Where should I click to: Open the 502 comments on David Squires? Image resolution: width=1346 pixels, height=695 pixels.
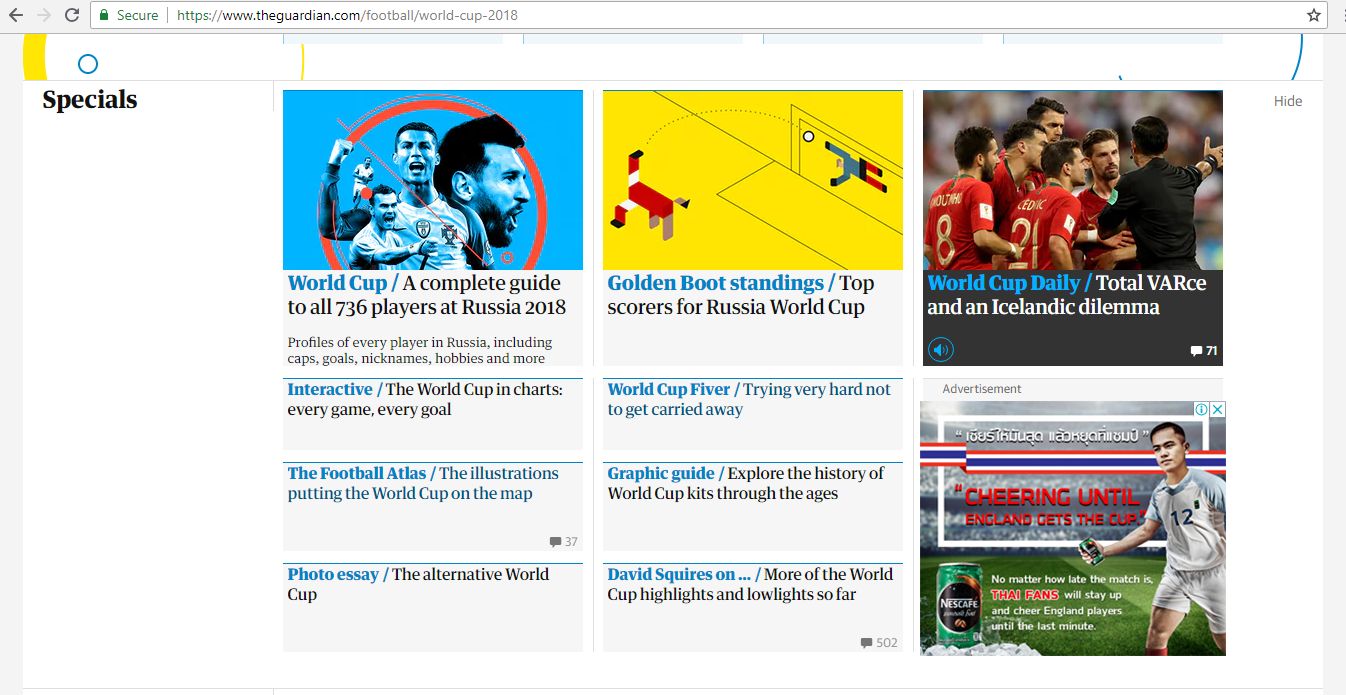(878, 643)
